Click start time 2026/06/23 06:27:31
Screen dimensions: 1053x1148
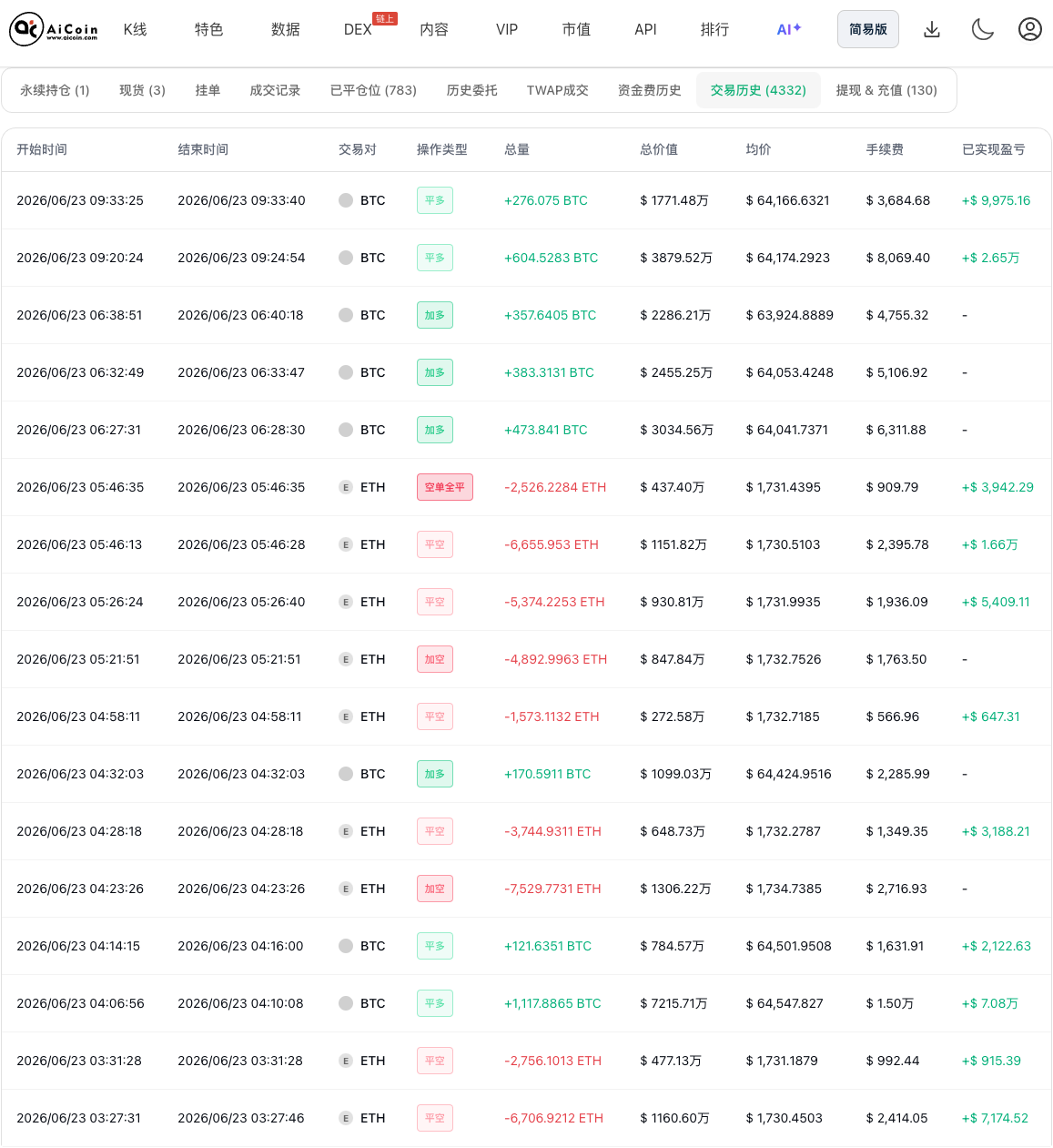79,430
